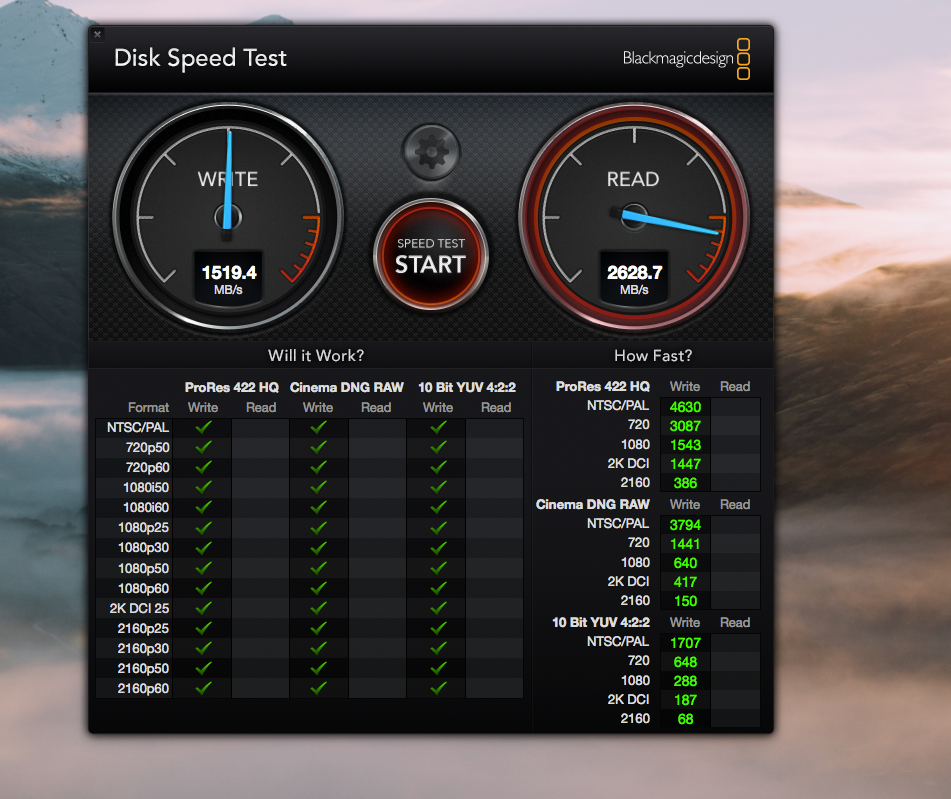Click the Will it Work? heading
Image resolution: width=951 pixels, height=799 pixels.
click(316, 356)
